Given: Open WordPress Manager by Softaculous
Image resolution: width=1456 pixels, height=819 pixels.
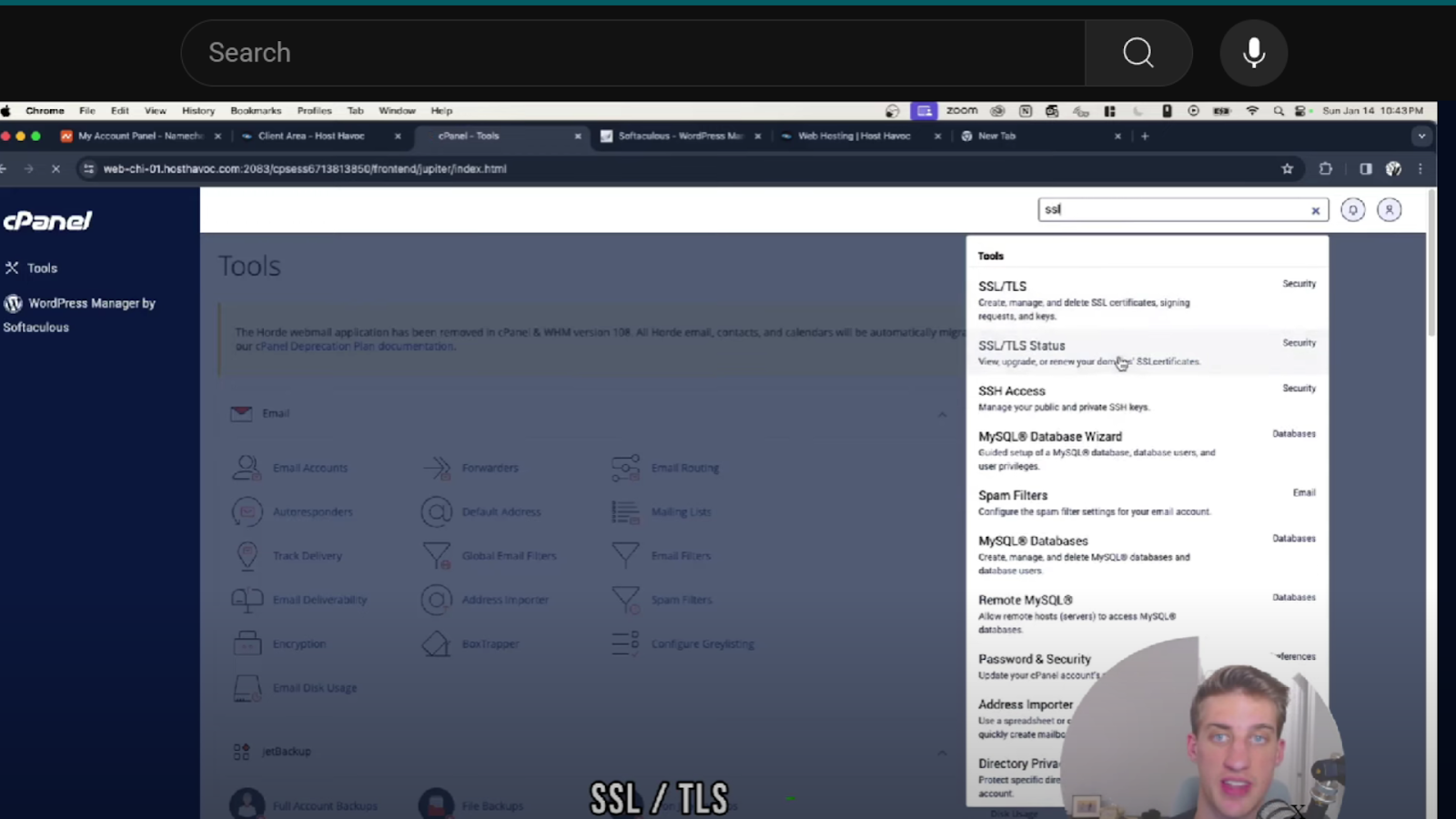Looking at the screenshot, I should point(80,315).
